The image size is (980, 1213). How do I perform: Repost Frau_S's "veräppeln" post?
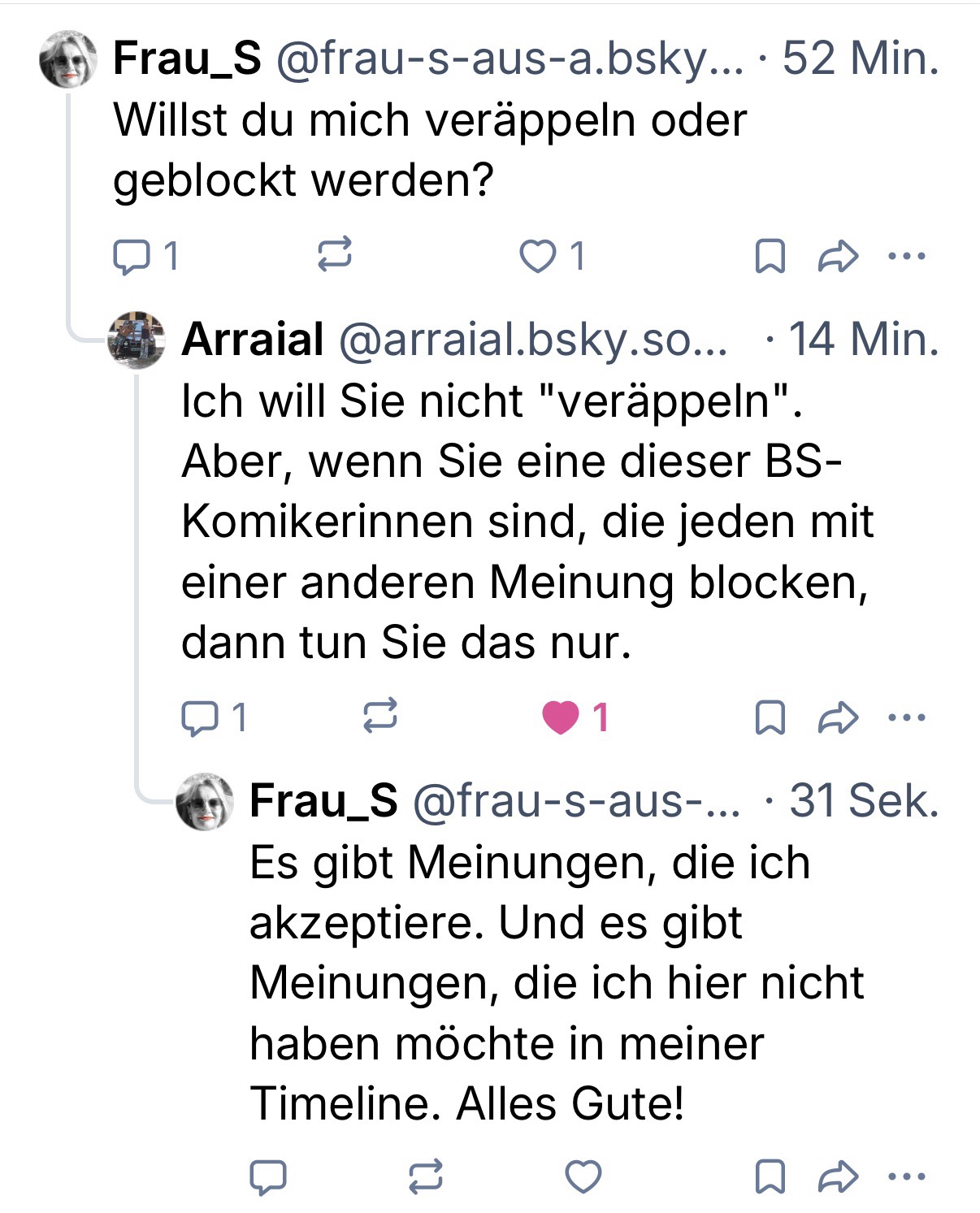point(333,256)
